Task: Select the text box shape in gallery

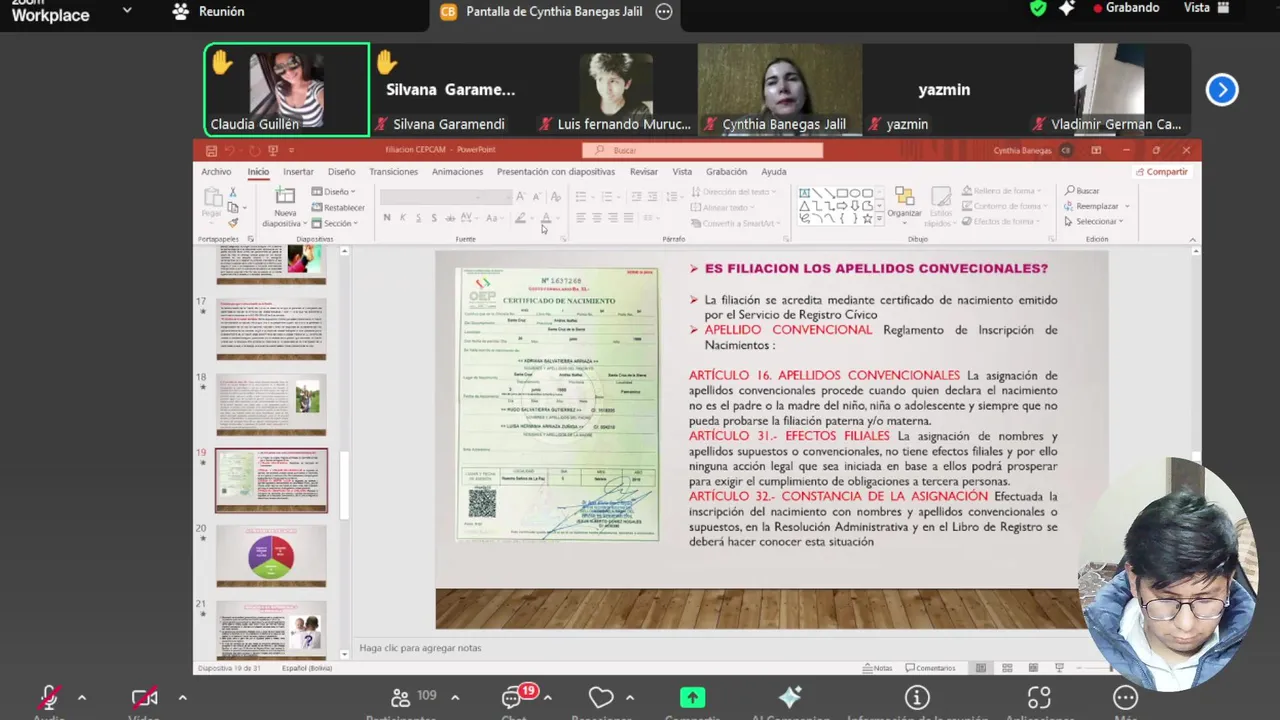Action: (804, 193)
